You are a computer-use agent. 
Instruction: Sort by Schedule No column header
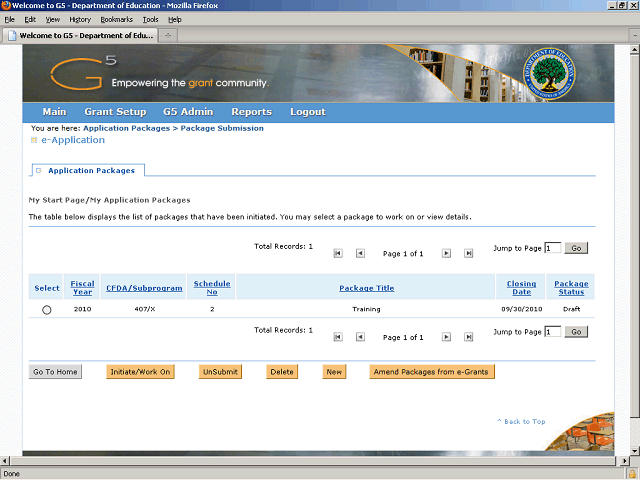tap(212, 288)
